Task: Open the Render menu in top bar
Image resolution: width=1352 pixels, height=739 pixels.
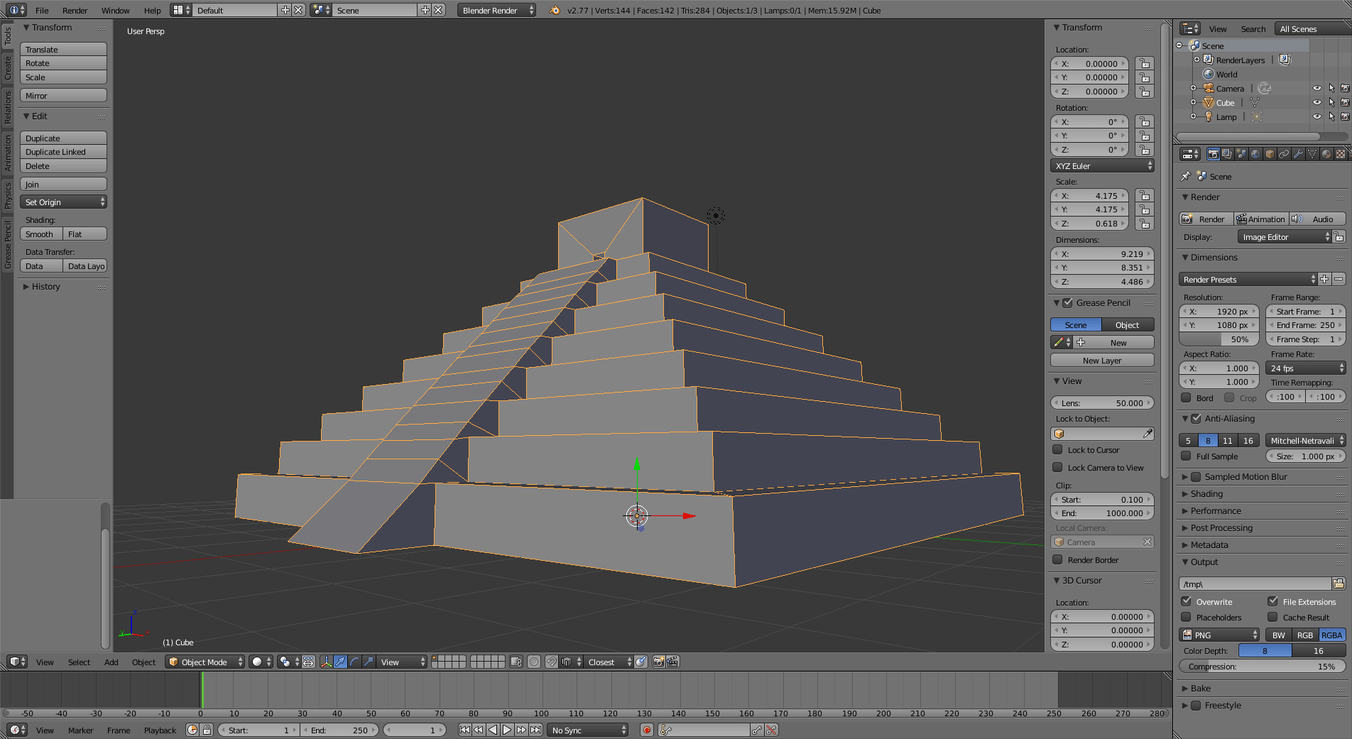Action: pos(75,10)
